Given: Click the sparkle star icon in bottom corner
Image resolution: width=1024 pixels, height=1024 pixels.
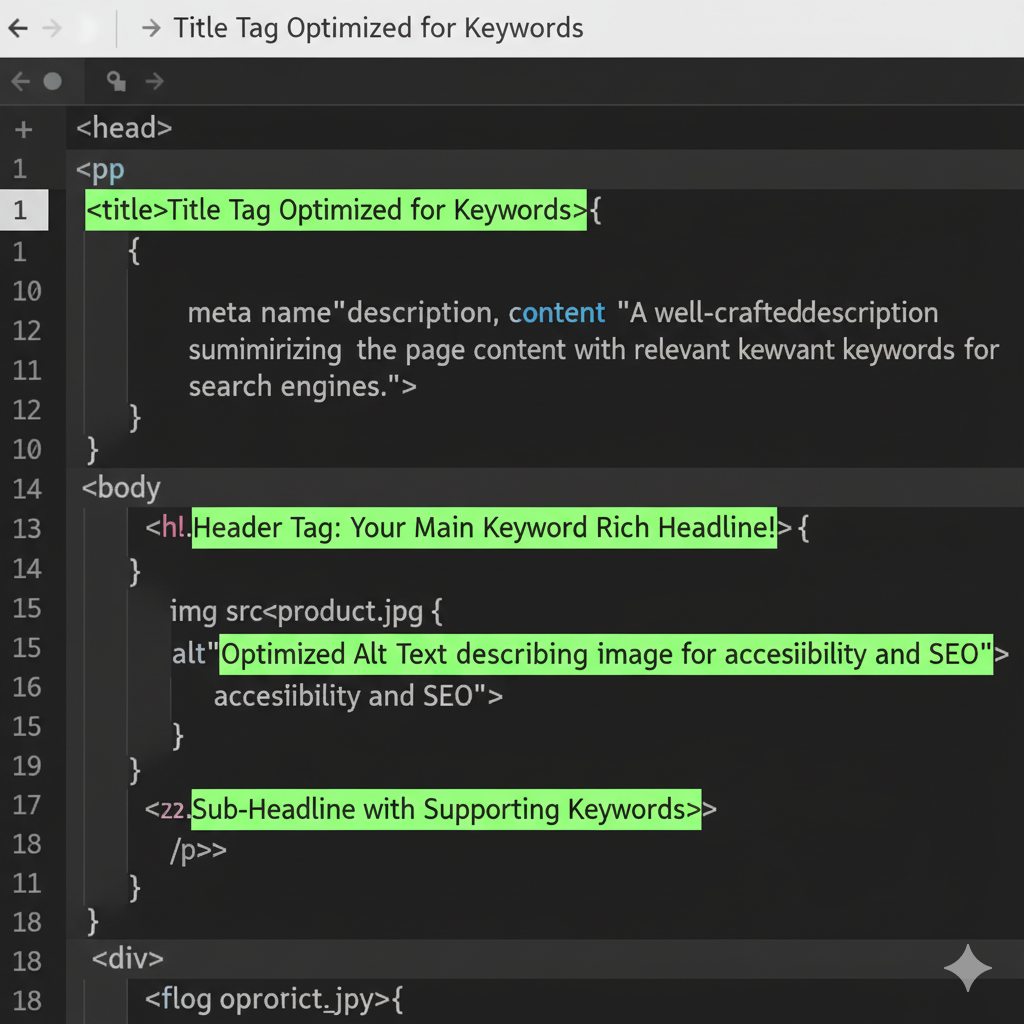Looking at the screenshot, I should point(967,968).
